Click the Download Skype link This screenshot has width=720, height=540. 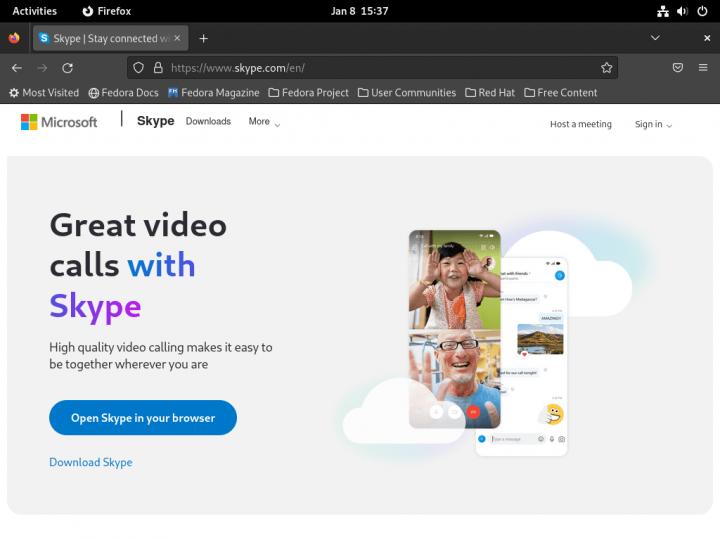(x=91, y=462)
